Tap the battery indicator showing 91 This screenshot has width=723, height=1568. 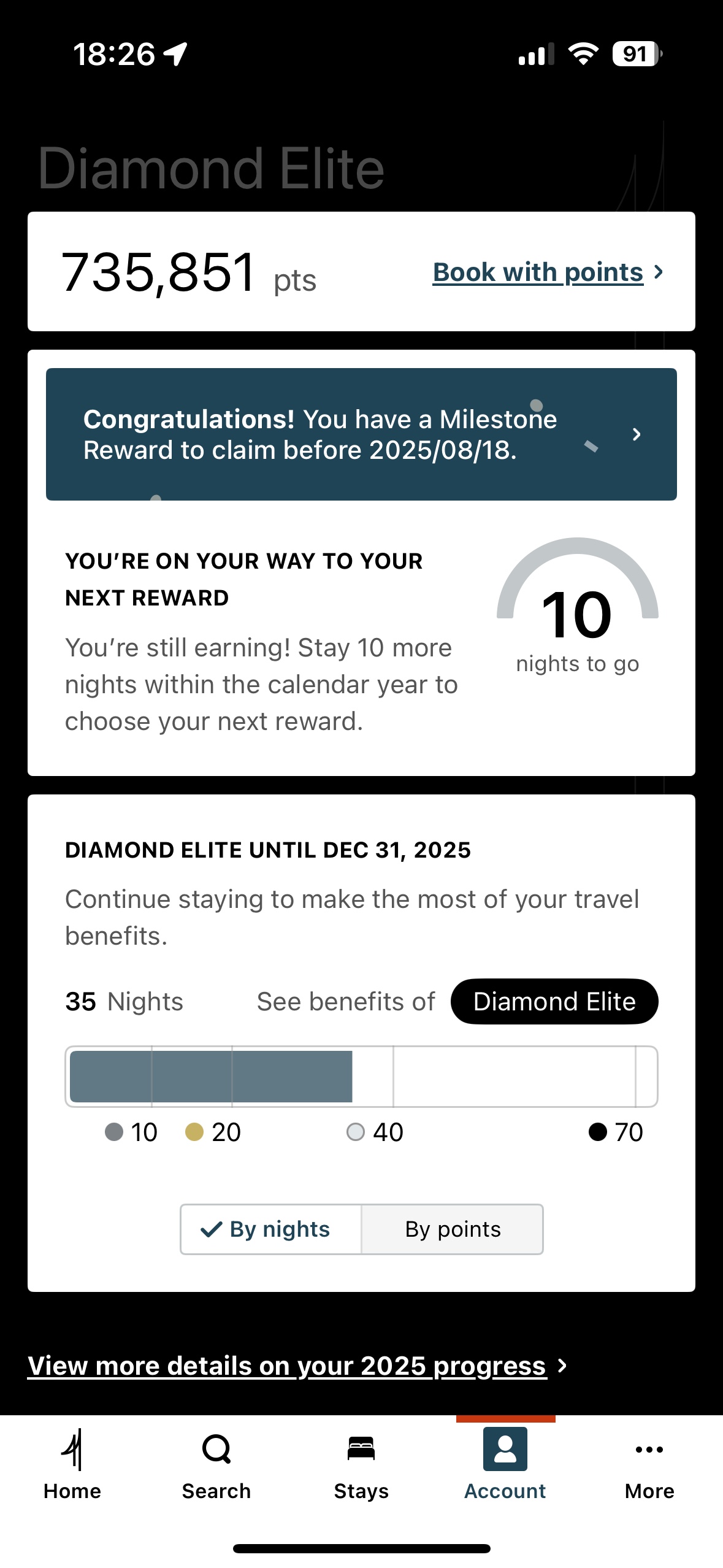coord(637,54)
